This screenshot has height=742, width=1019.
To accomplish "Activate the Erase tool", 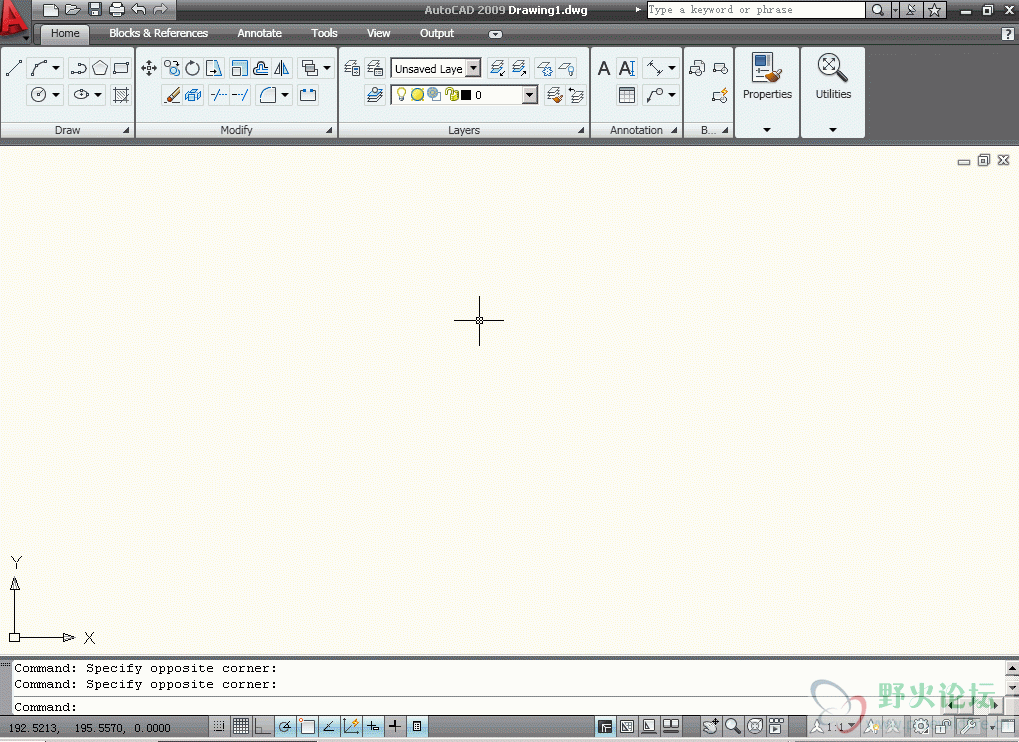I will click(172, 95).
